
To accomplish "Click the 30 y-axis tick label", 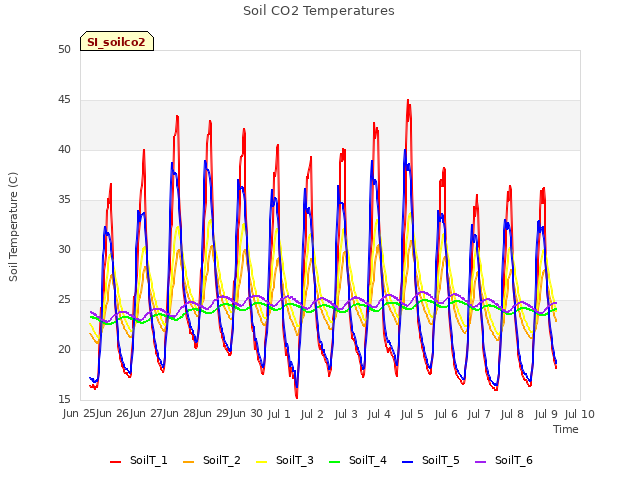I will 64,249.
